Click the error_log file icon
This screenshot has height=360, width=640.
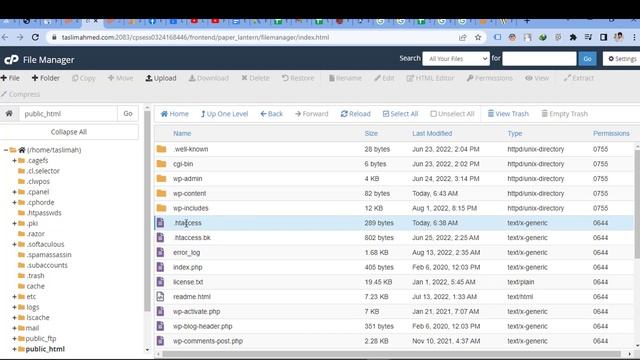tap(160, 252)
